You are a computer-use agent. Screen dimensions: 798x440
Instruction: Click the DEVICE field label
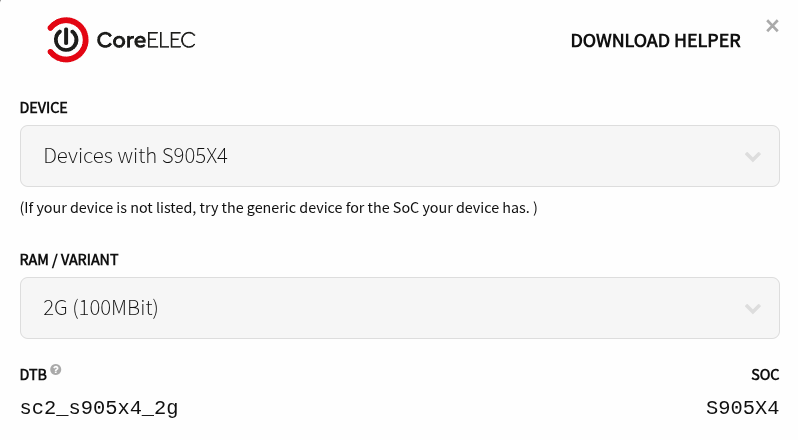[x=43, y=107]
